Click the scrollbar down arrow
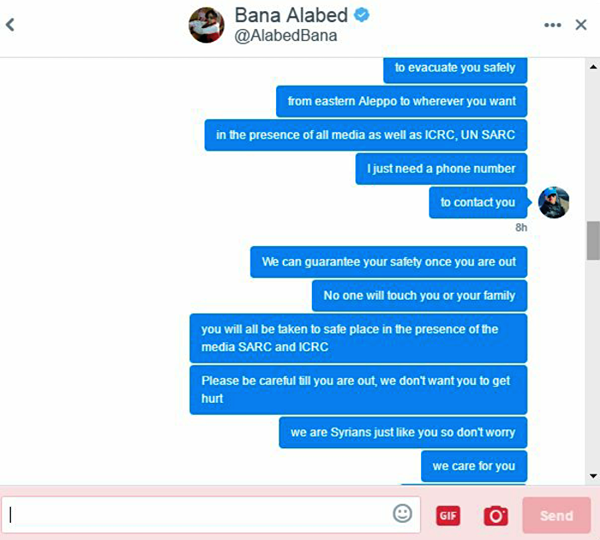 tap(593, 476)
